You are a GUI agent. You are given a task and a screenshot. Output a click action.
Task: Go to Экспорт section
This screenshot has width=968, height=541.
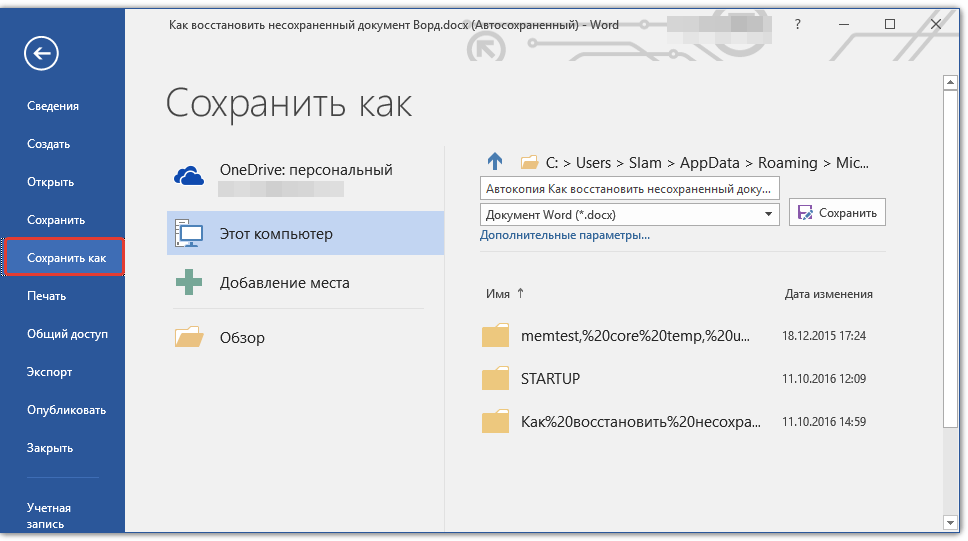(x=49, y=372)
